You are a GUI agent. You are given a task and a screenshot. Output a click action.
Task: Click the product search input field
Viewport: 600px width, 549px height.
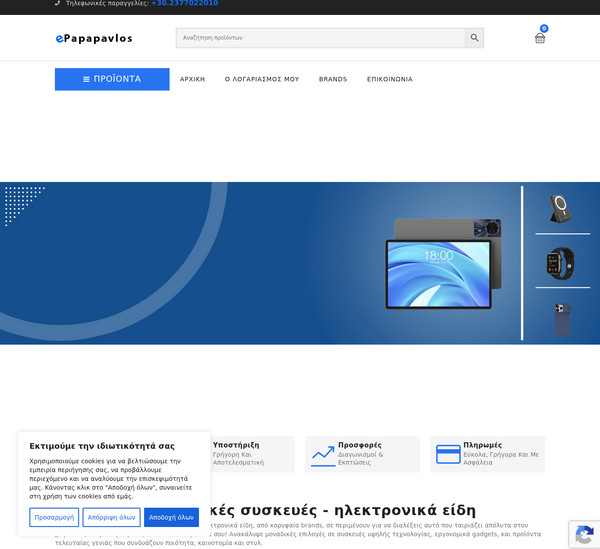point(321,38)
